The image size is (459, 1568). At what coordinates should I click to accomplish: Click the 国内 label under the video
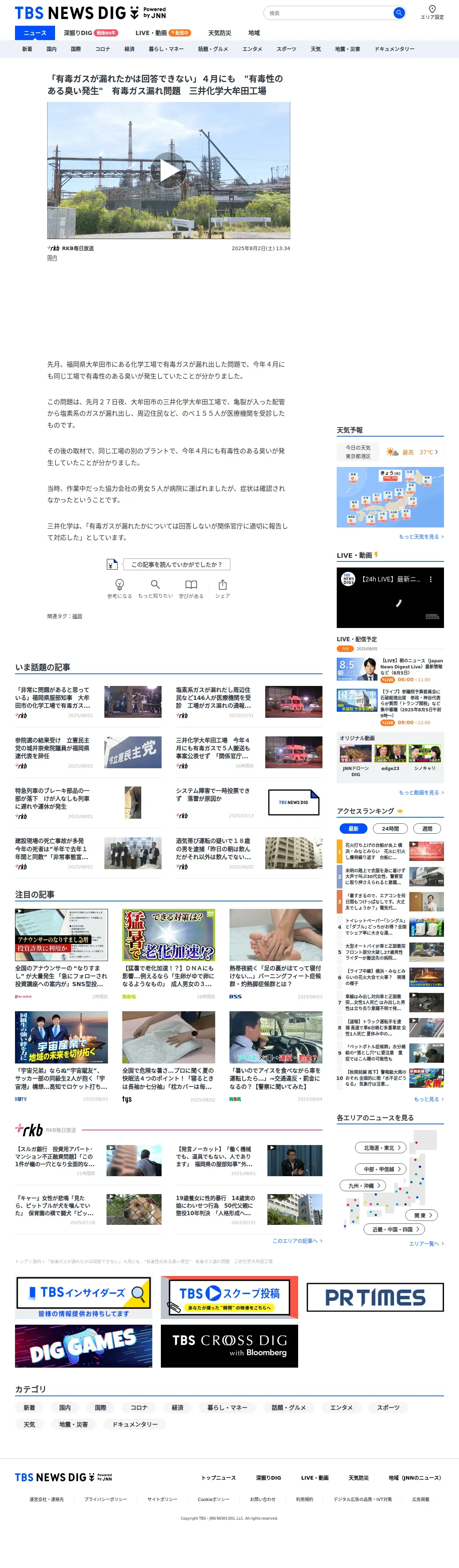coord(52,258)
